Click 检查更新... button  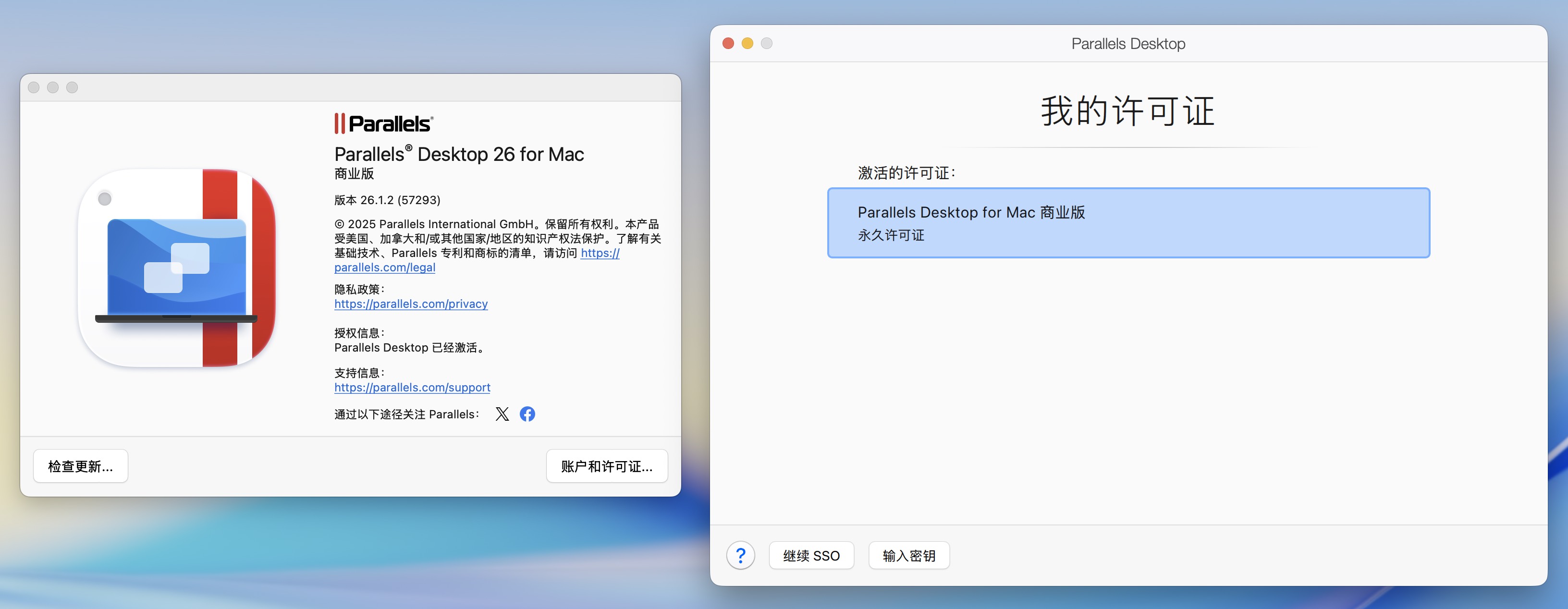(x=80, y=466)
